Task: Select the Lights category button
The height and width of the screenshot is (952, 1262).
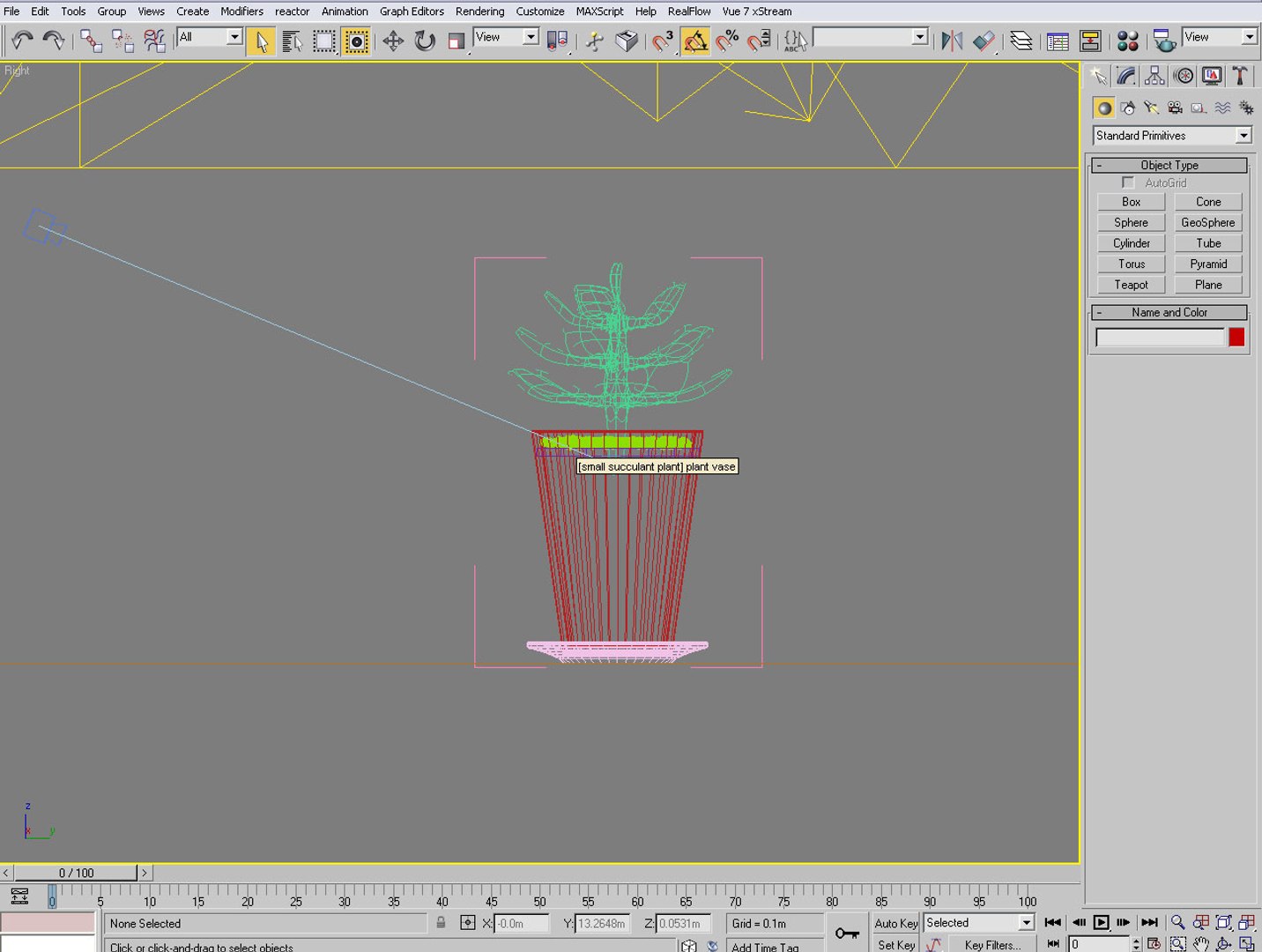Action: (1151, 108)
